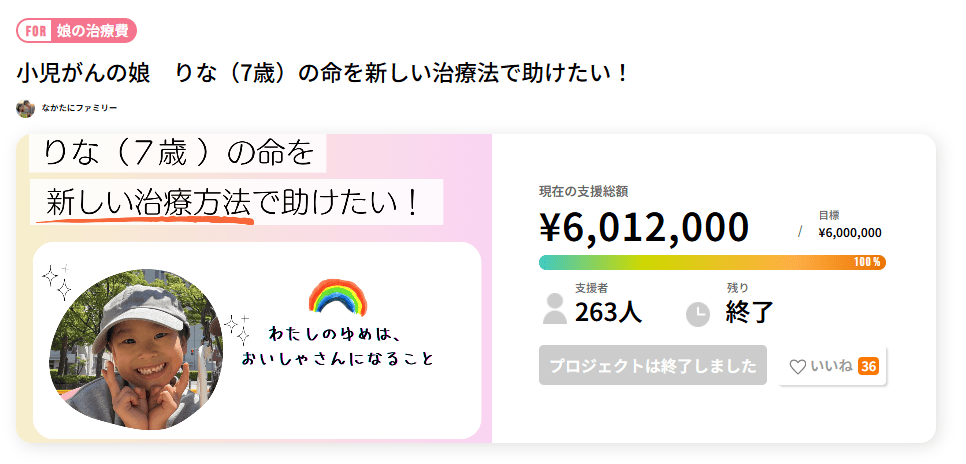Click the project title about りな（7歳）
The width and height of the screenshot is (966, 464).
[323, 73]
